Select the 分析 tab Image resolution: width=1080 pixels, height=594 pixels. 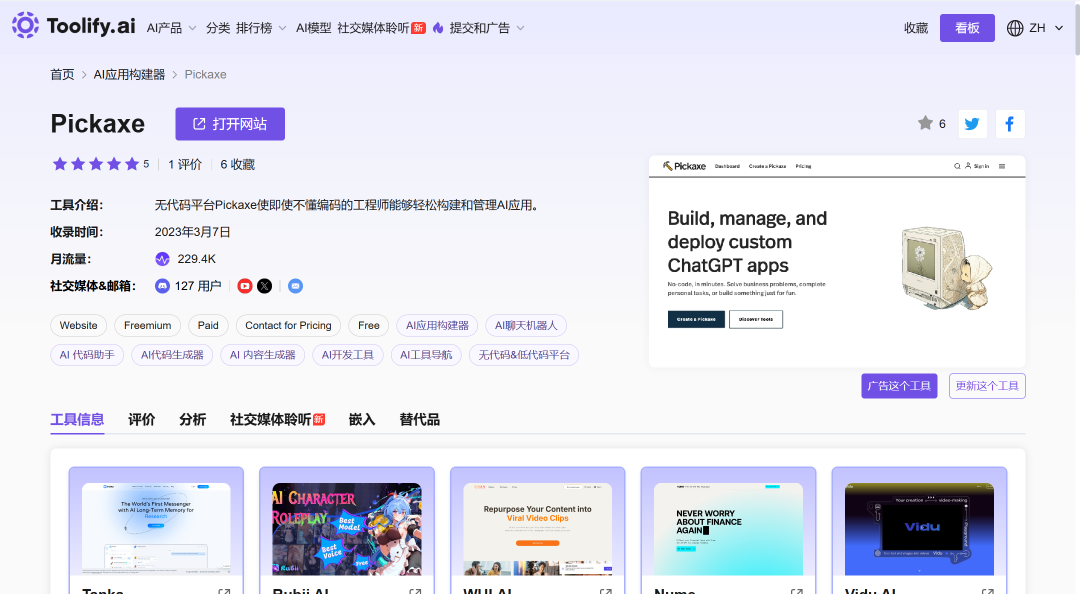coord(192,420)
